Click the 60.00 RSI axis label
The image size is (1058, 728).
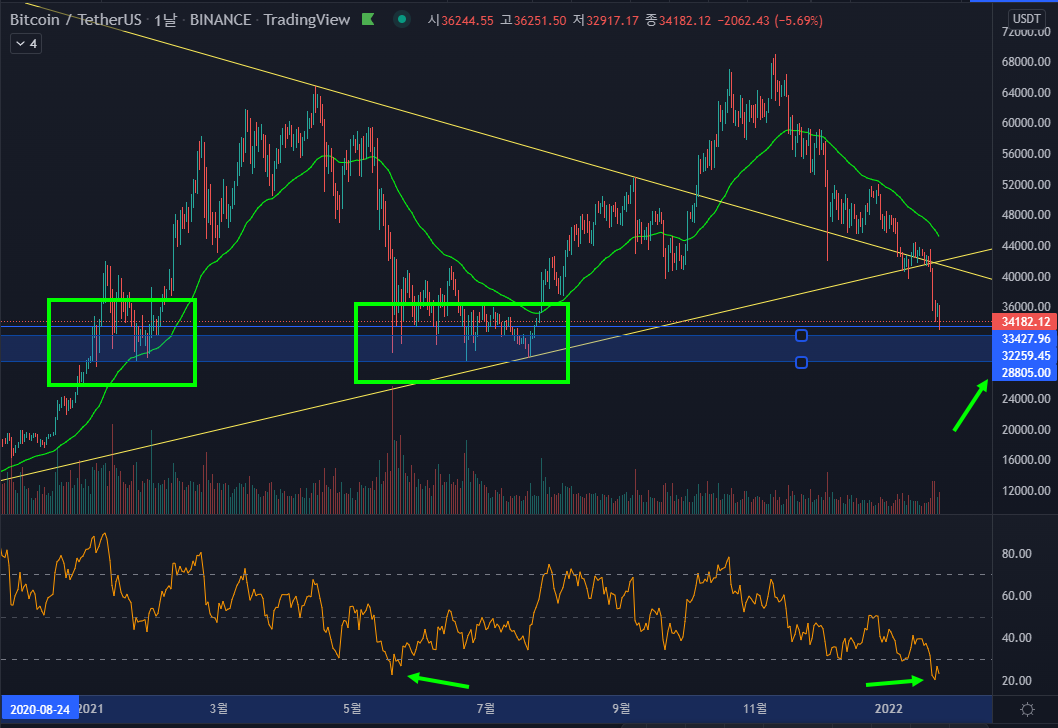click(x=1016, y=596)
